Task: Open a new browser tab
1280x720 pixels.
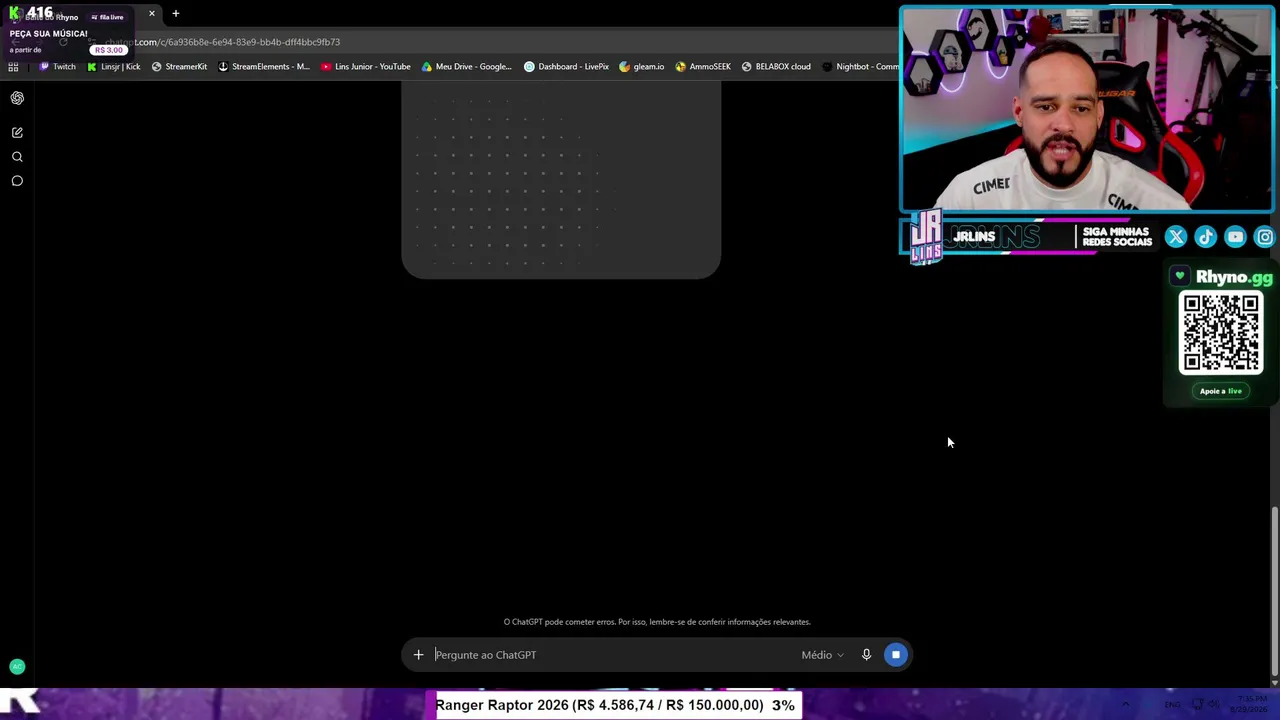Action: pos(175,14)
